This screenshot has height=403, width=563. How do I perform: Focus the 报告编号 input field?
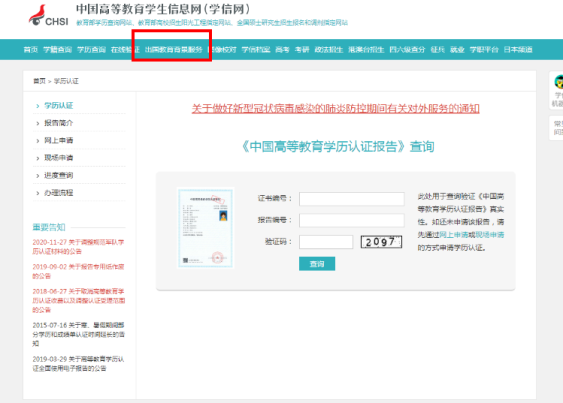tap(352, 220)
